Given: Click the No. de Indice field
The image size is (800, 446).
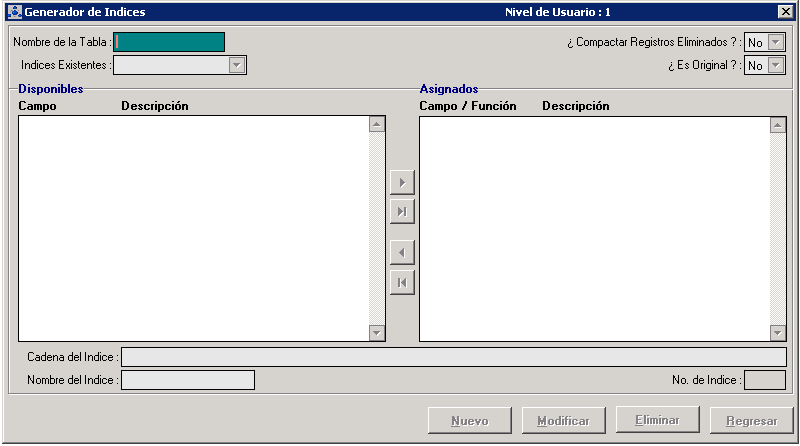Looking at the screenshot, I should click(765, 380).
